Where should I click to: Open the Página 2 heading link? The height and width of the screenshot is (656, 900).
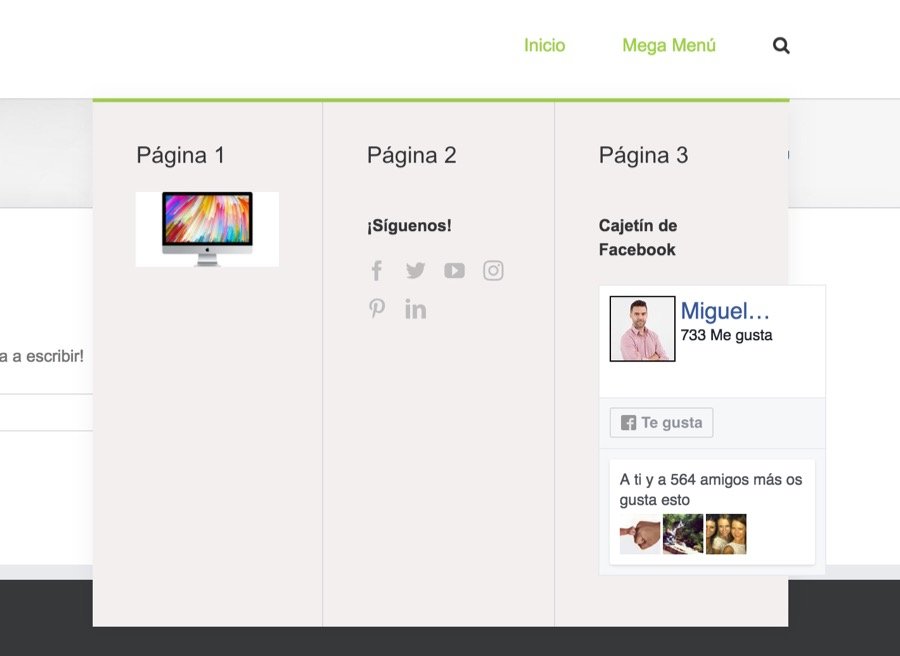tap(412, 155)
